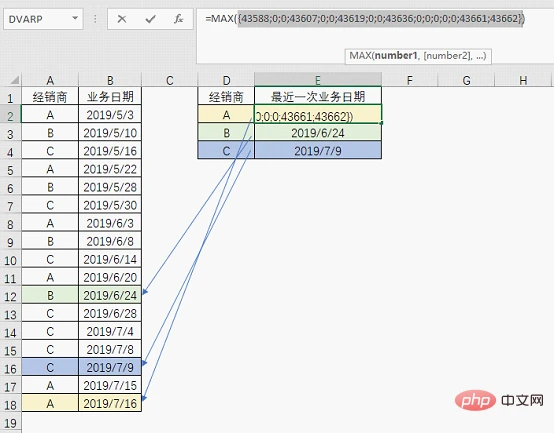This screenshot has height=433, width=554.
Task: Open the Insert Function fx dialog
Action: click(x=178, y=19)
